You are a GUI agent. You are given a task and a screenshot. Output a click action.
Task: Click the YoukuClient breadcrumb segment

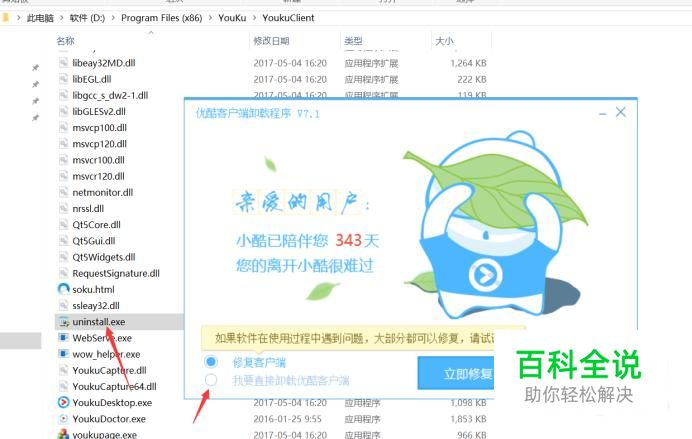288,18
